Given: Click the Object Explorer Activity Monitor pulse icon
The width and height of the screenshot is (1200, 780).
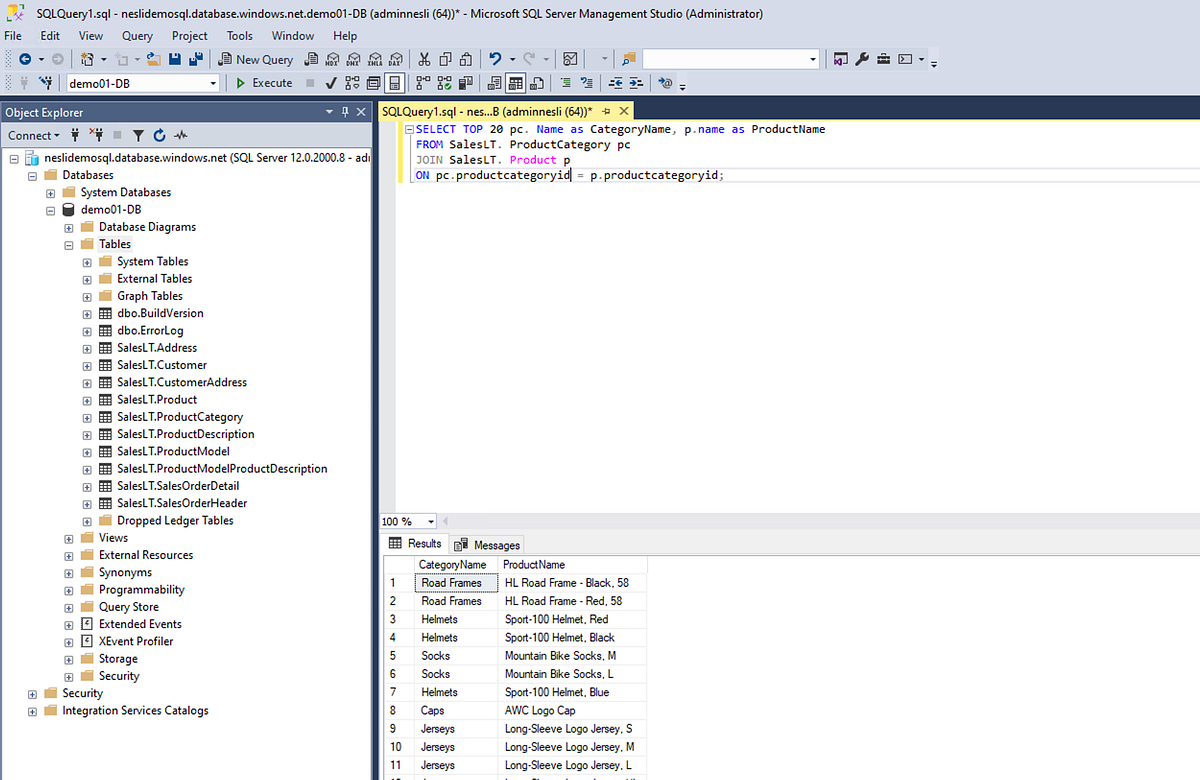Looking at the screenshot, I should 181,135.
